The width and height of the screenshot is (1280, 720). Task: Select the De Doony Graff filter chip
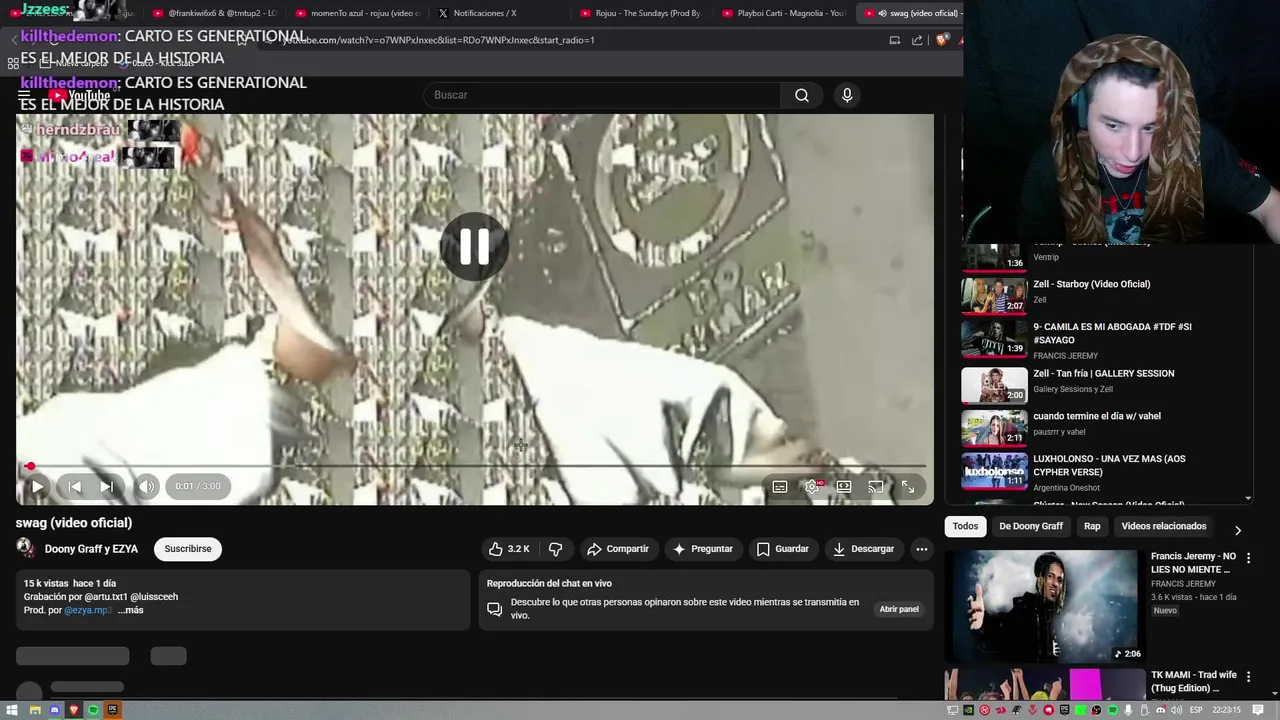[x=1031, y=526]
